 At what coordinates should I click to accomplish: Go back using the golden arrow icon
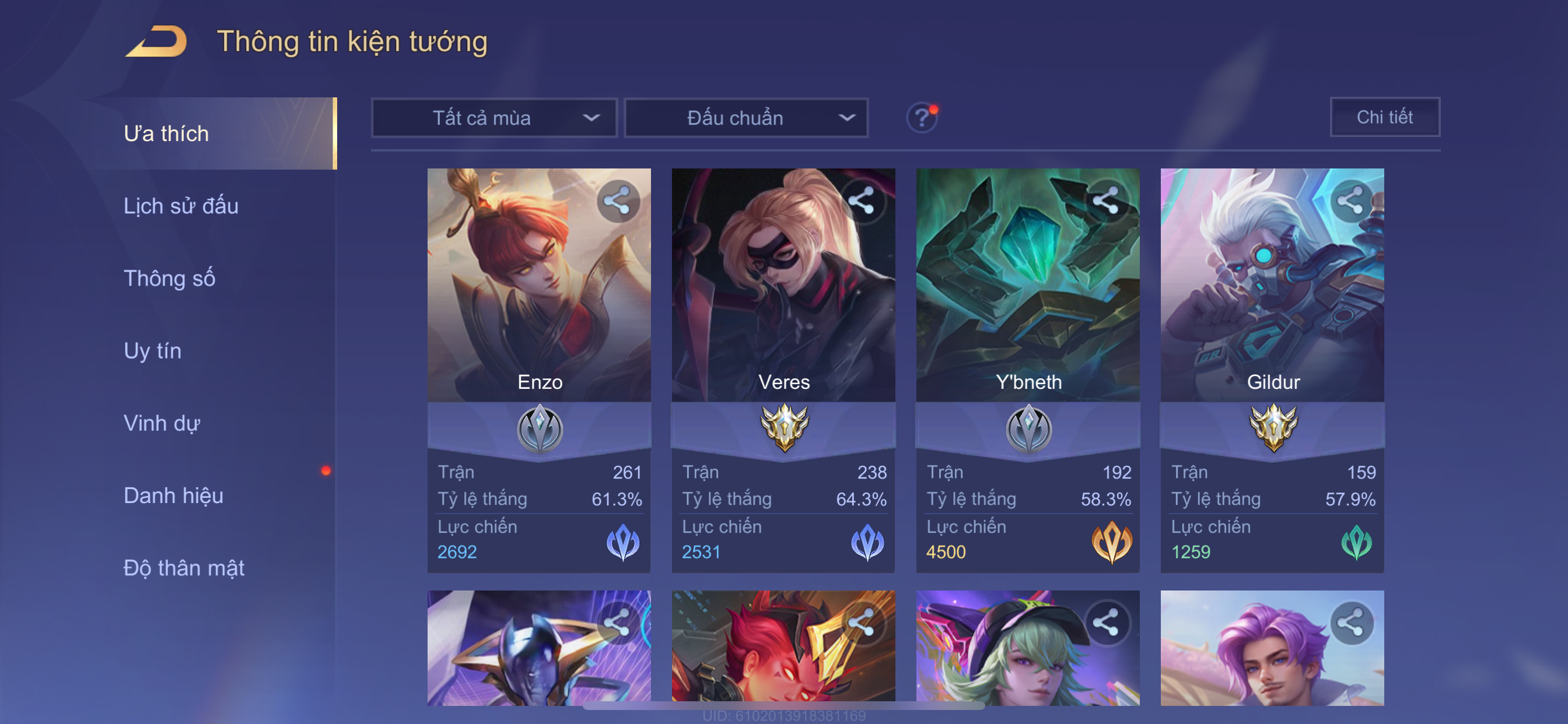coord(156,41)
